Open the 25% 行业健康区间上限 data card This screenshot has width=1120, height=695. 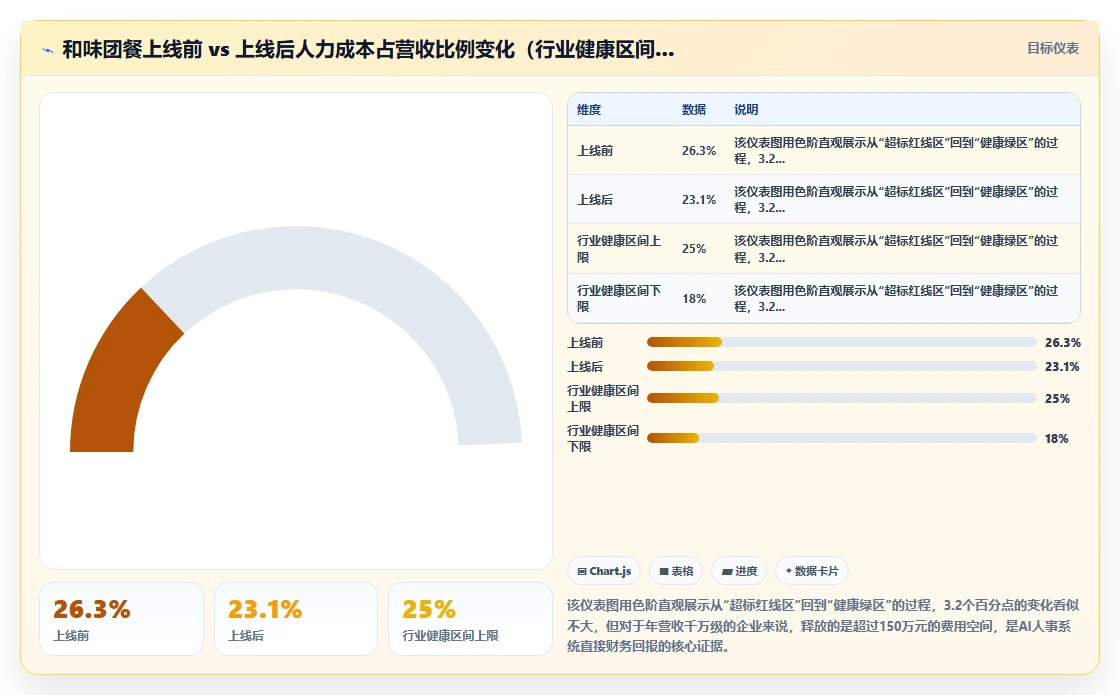tap(470, 619)
